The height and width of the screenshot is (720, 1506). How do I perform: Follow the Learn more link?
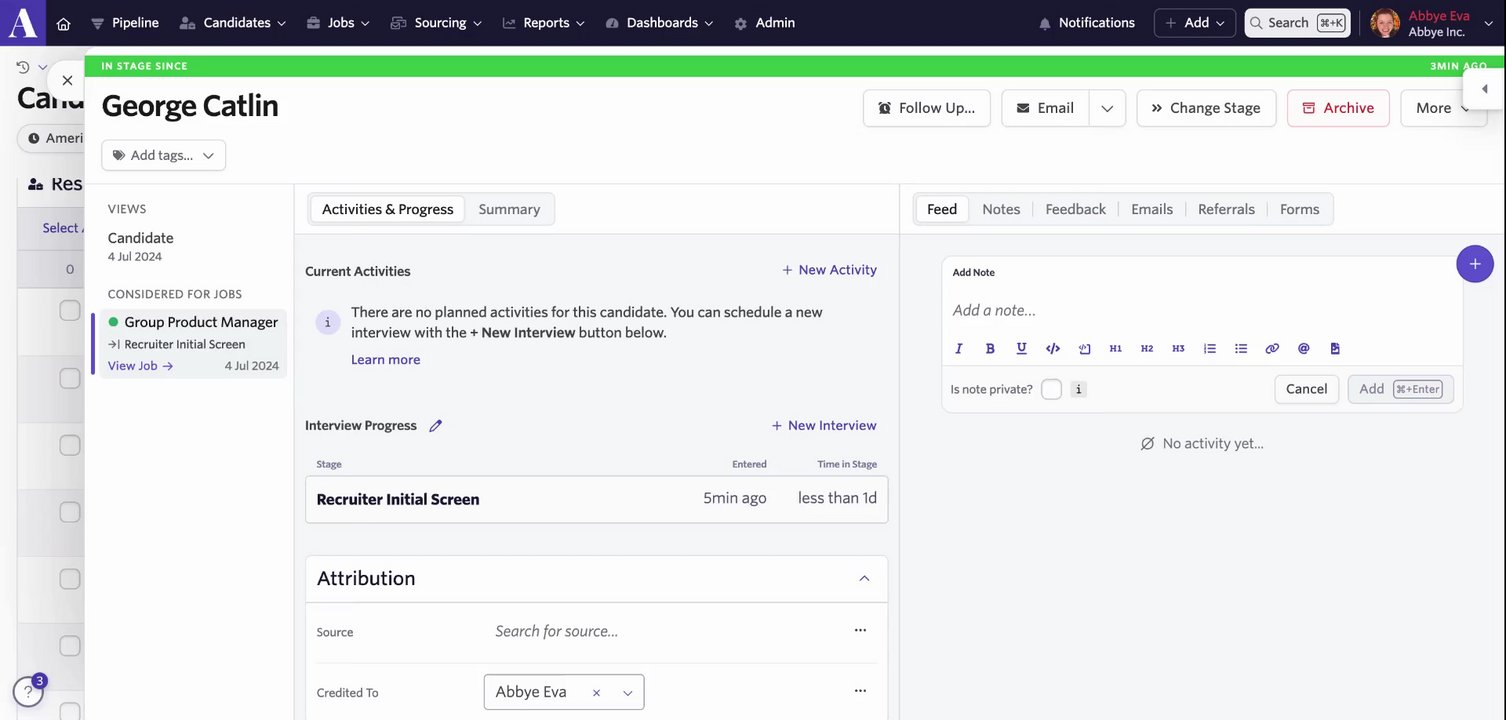[385, 360]
